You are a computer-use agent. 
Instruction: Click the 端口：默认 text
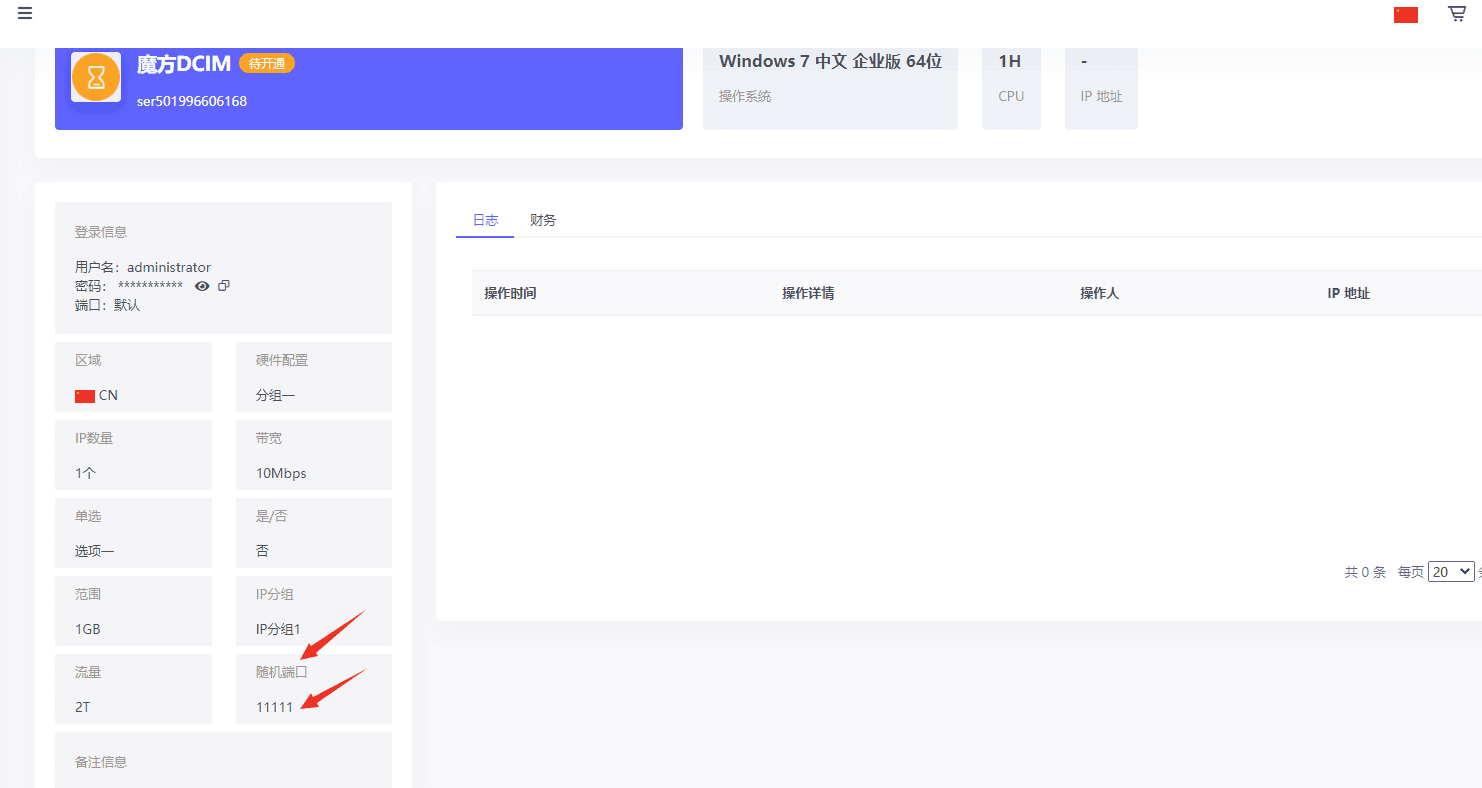[107, 305]
